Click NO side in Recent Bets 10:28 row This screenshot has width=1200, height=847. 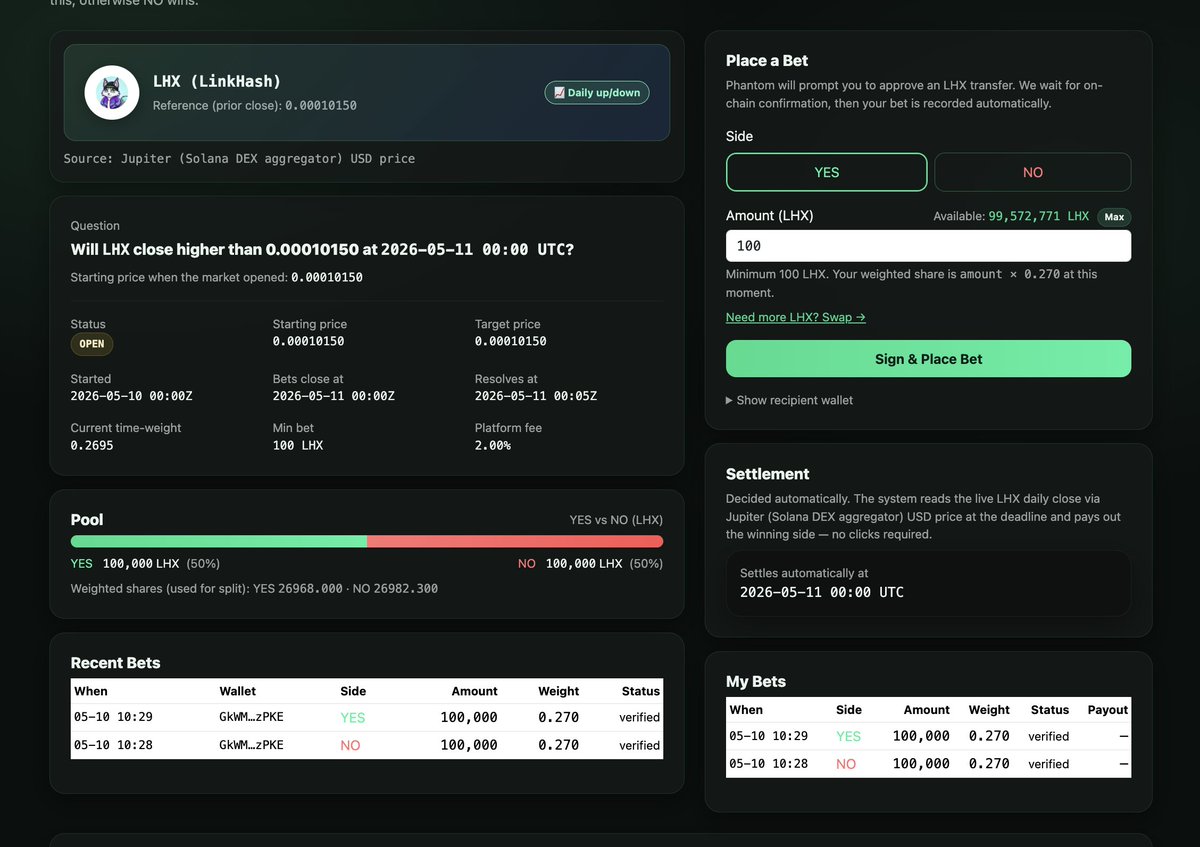tap(350, 745)
